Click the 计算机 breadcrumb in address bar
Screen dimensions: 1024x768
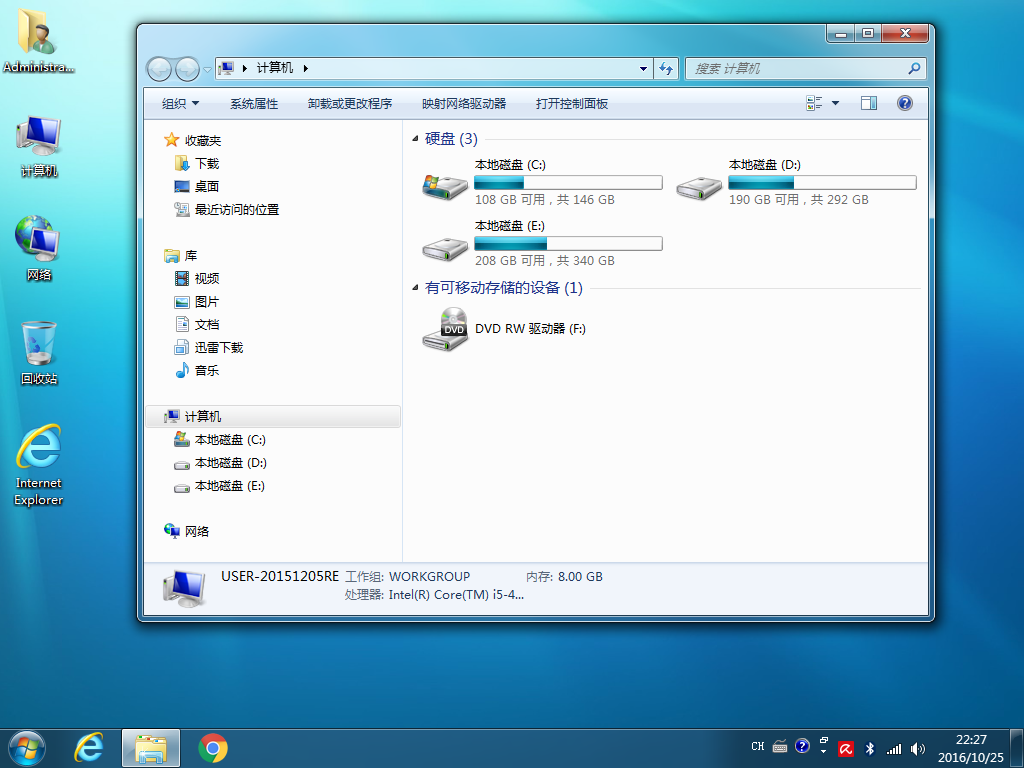tap(275, 68)
